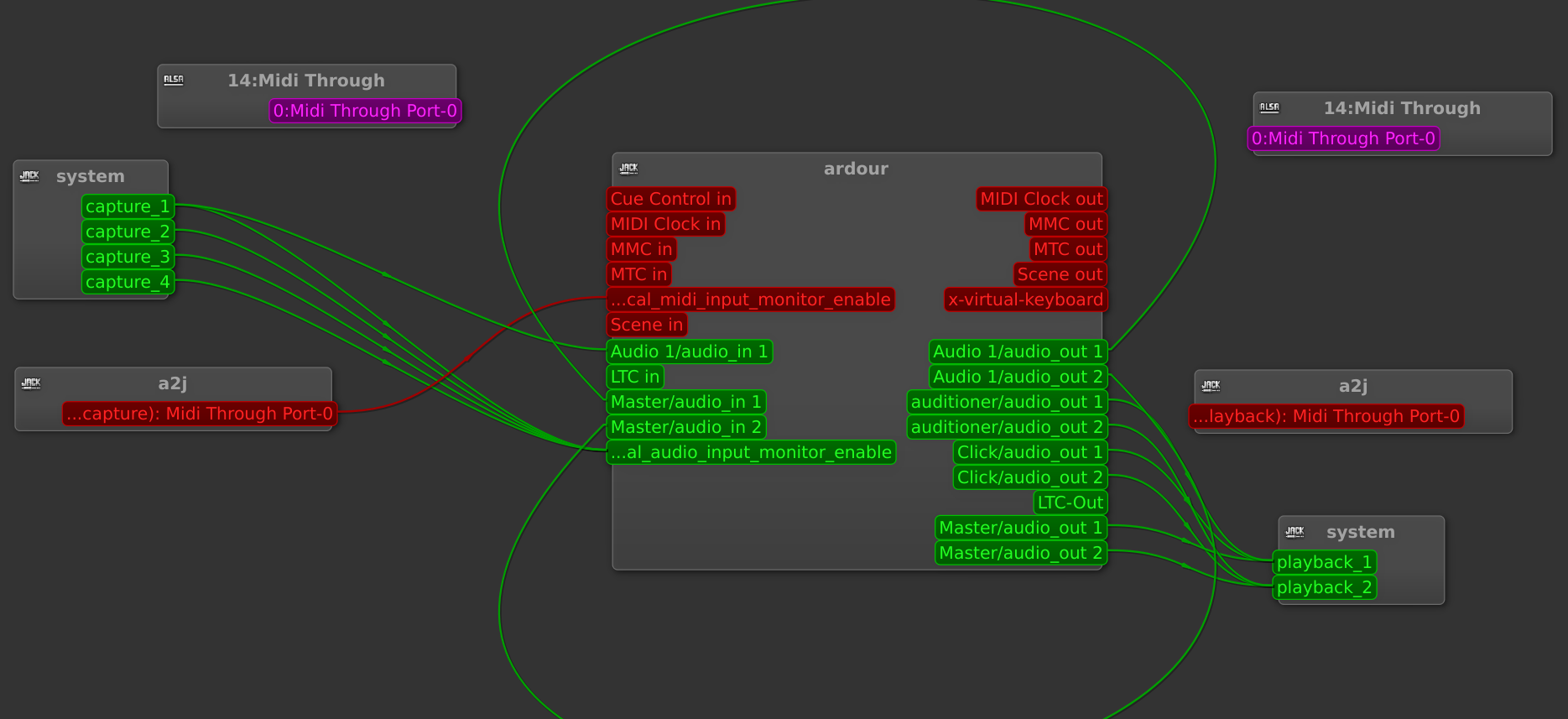Pick the MTC out port
This screenshot has width=1568, height=719.
(1069, 249)
